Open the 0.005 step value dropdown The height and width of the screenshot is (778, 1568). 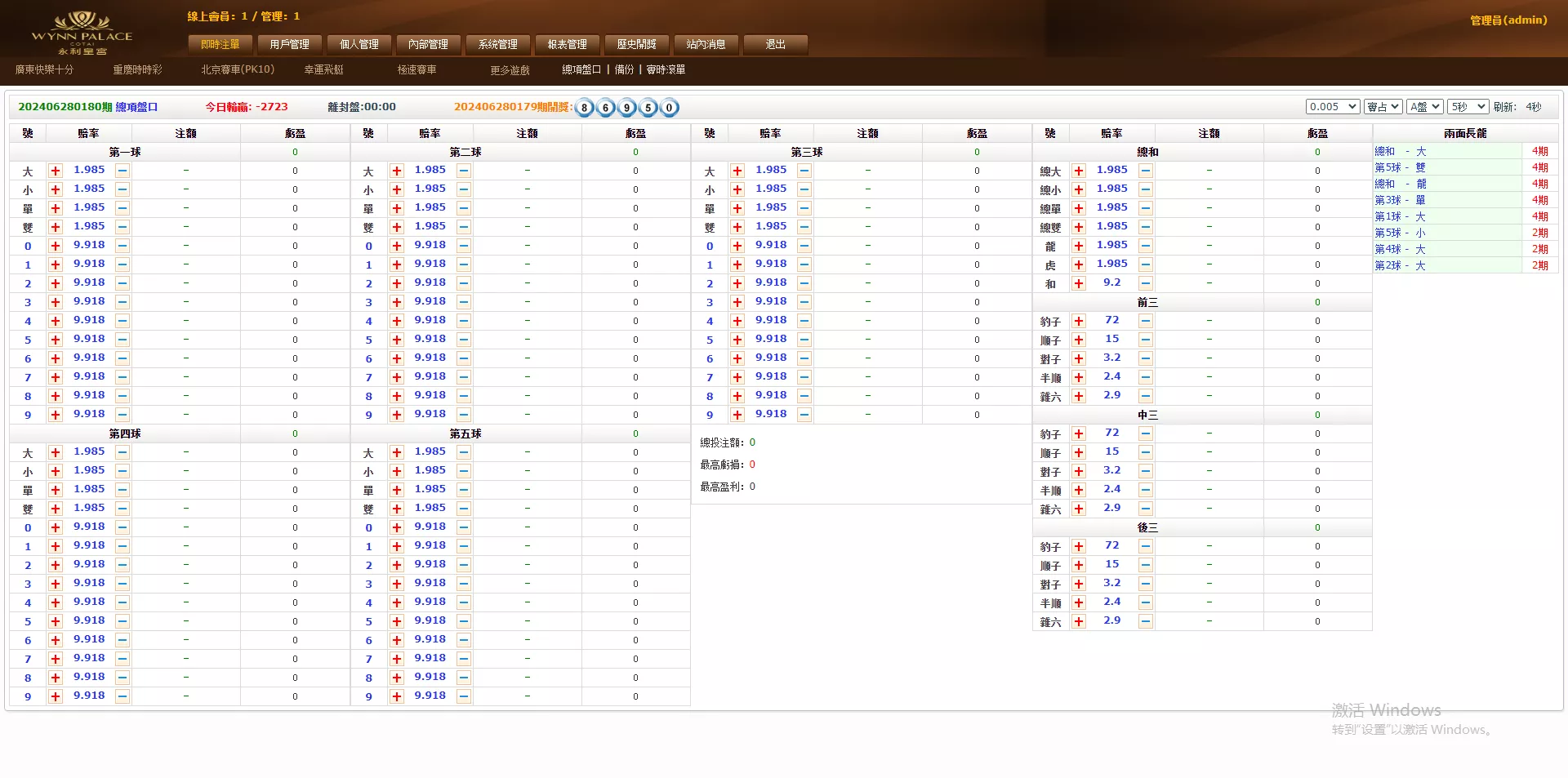click(1332, 107)
